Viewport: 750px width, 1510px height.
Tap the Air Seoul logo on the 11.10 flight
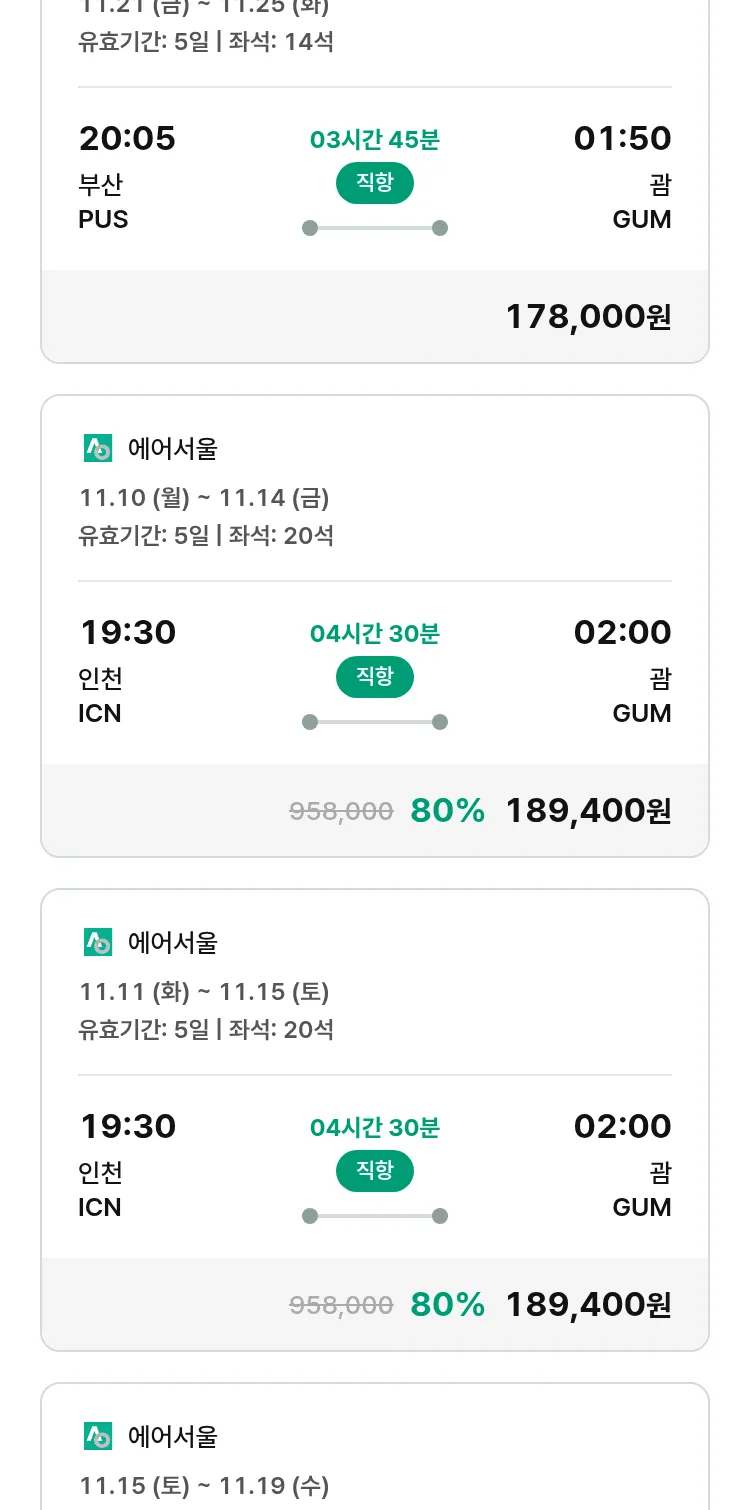coord(98,449)
